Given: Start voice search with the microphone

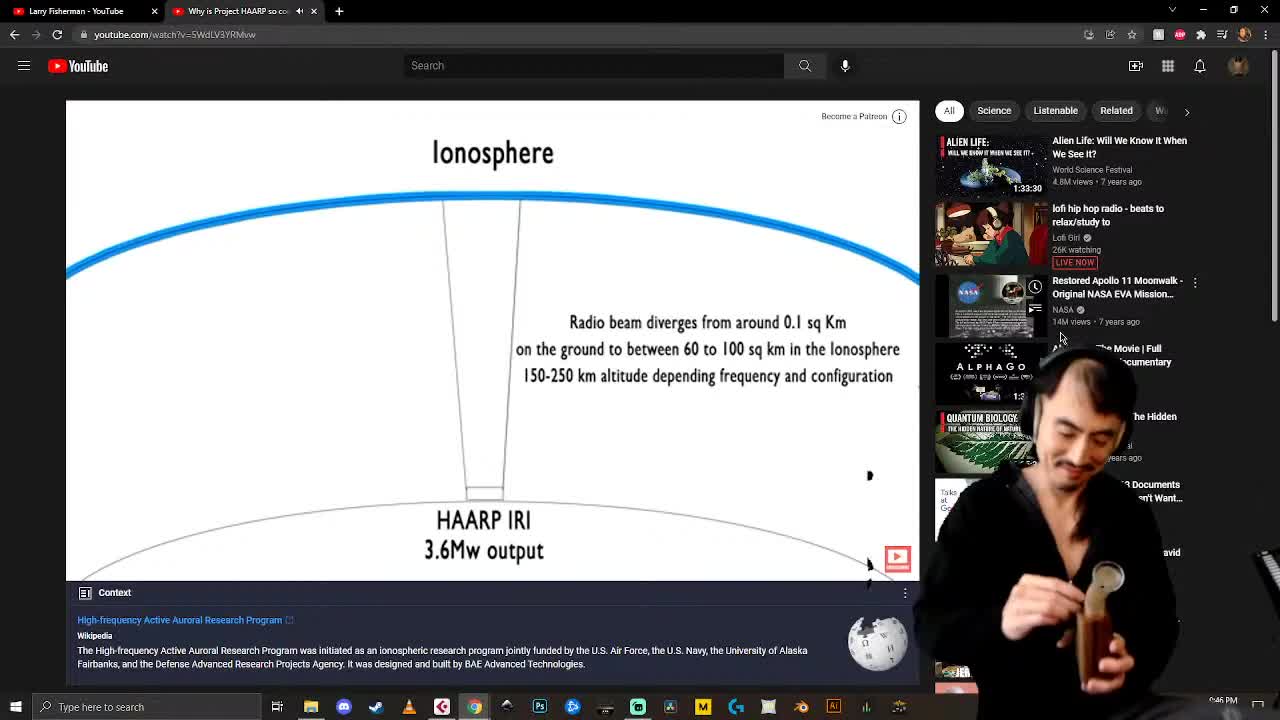Looking at the screenshot, I should (845, 66).
